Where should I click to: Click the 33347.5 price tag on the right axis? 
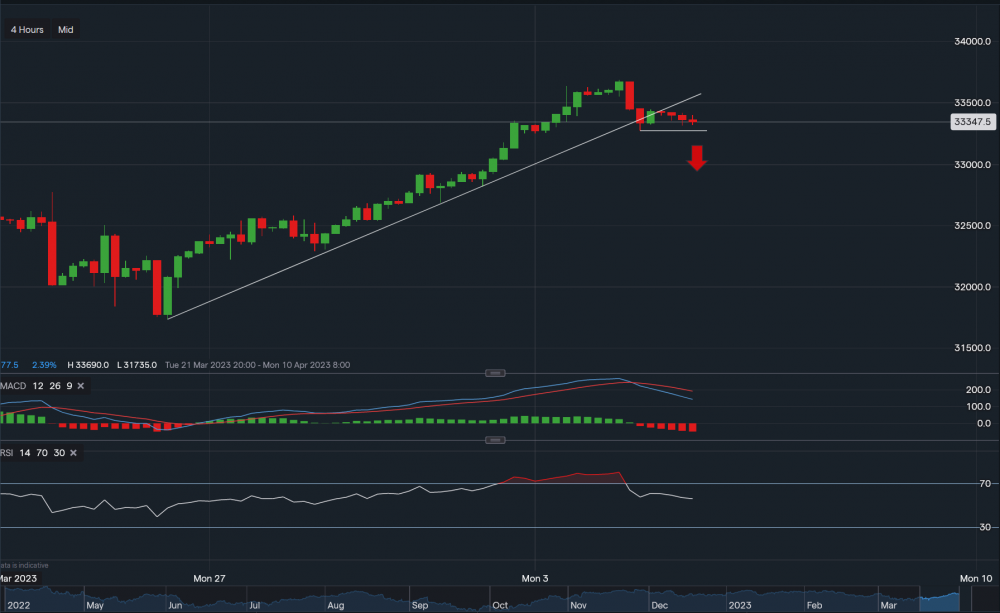[x=971, y=121]
